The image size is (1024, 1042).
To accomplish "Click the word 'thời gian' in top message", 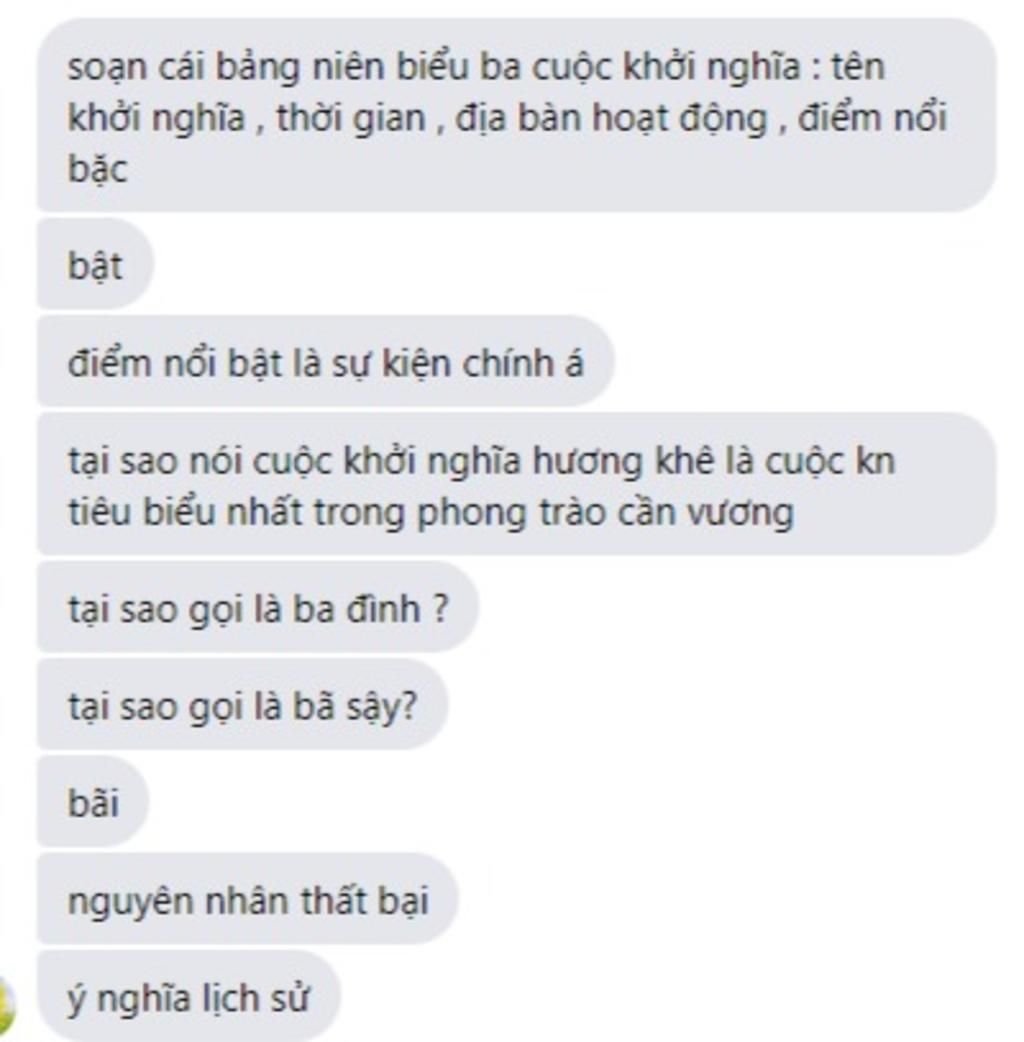I will click(x=351, y=118).
